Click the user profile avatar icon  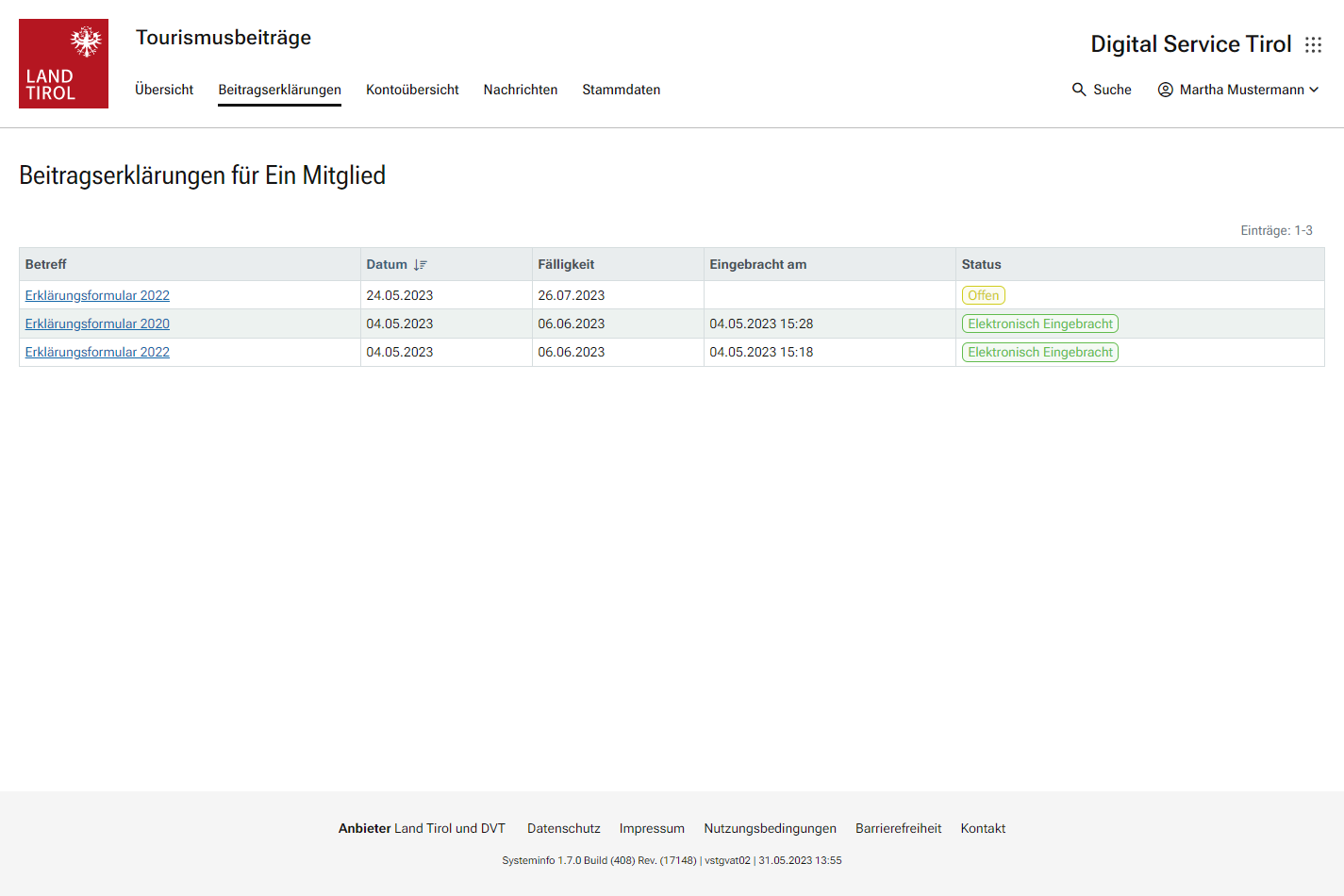tap(1166, 90)
